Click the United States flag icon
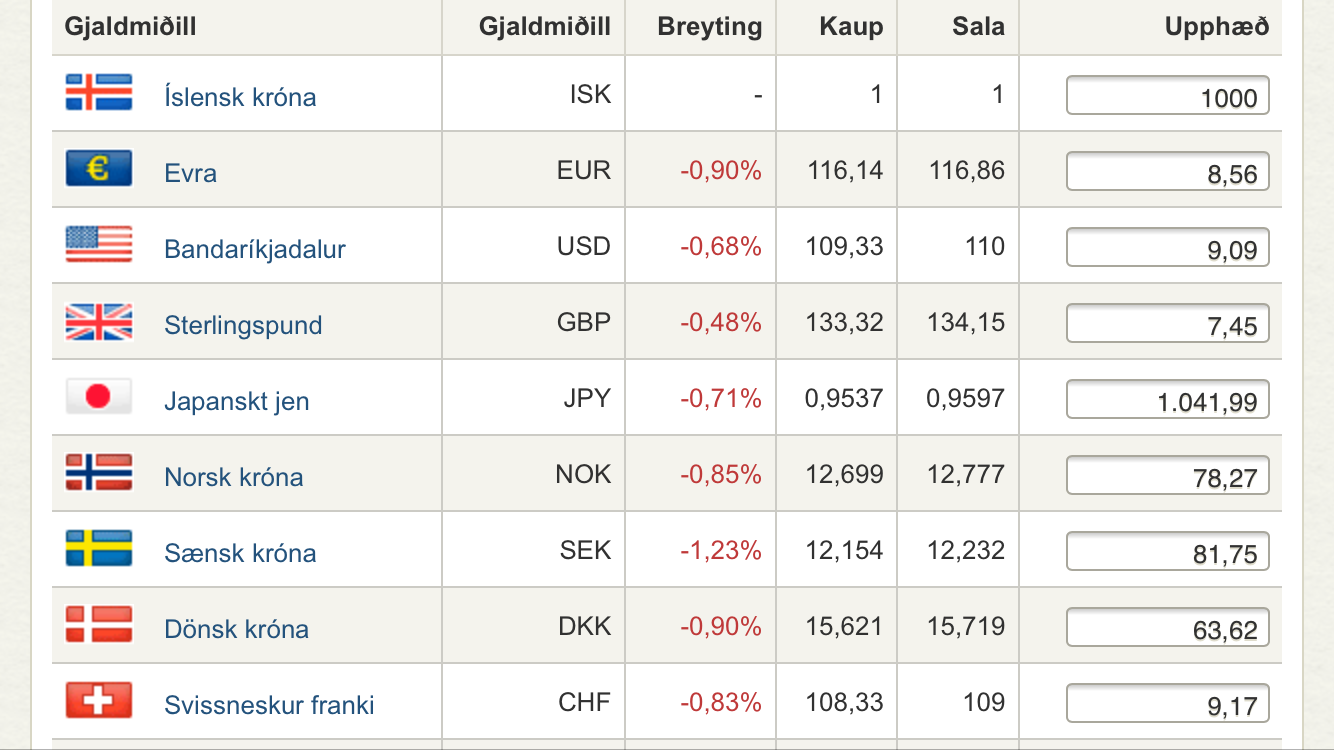The width and height of the screenshot is (1334, 750). pyautogui.click(x=99, y=244)
